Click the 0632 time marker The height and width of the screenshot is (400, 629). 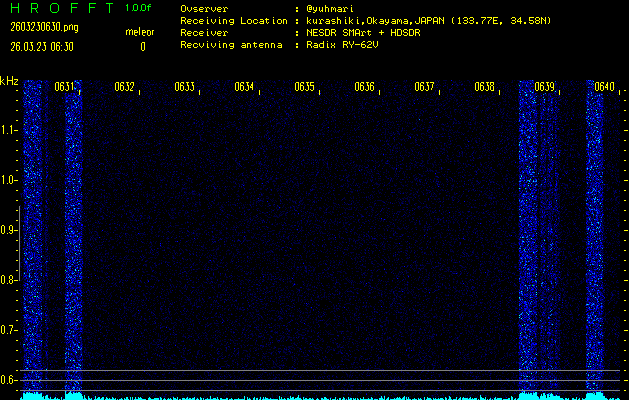click(x=124, y=87)
